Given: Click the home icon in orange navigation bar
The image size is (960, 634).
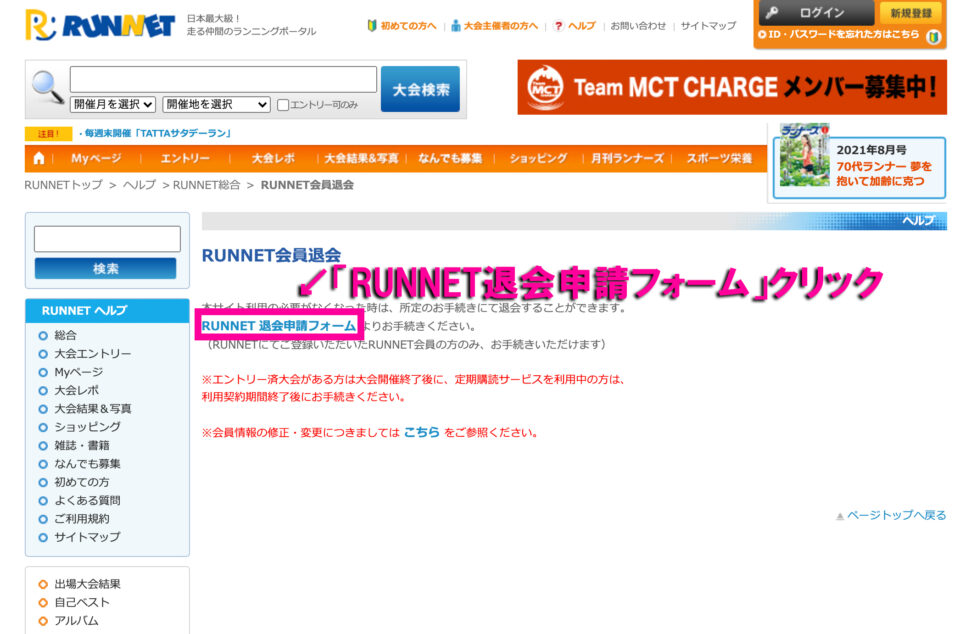Looking at the screenshot, I should [39, 158].
